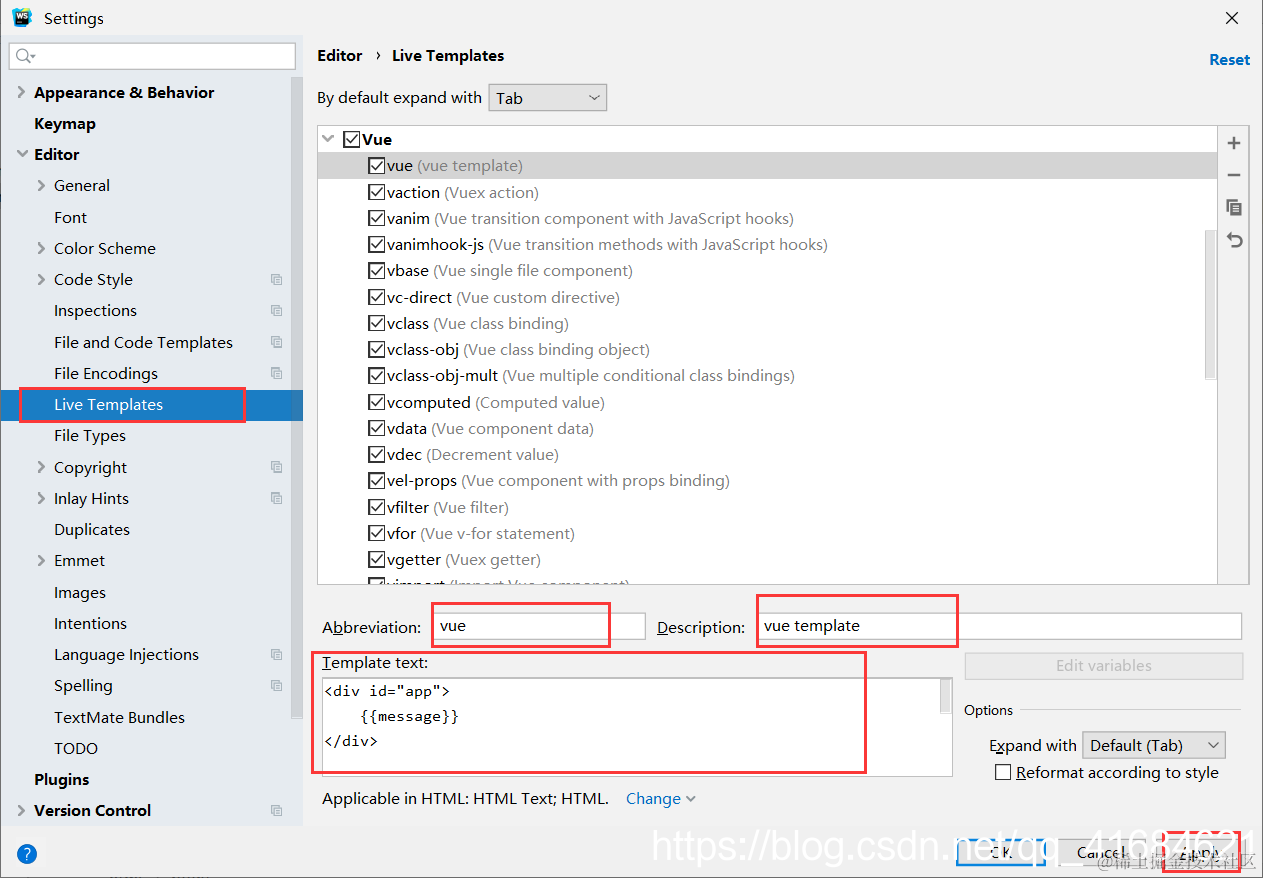Open the Change context dropdown link
The width and height of the screenshot is (1263, 878).
coord(660,798)
